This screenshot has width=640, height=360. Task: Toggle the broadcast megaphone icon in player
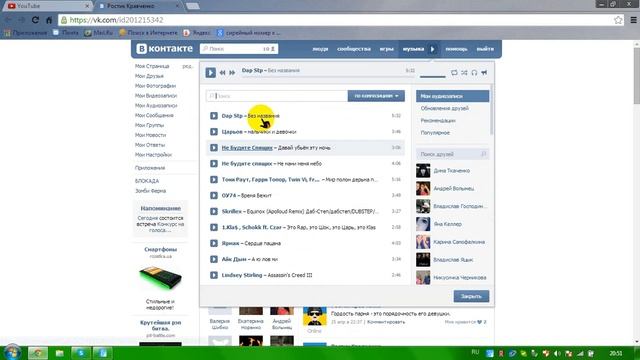(484, 73)
